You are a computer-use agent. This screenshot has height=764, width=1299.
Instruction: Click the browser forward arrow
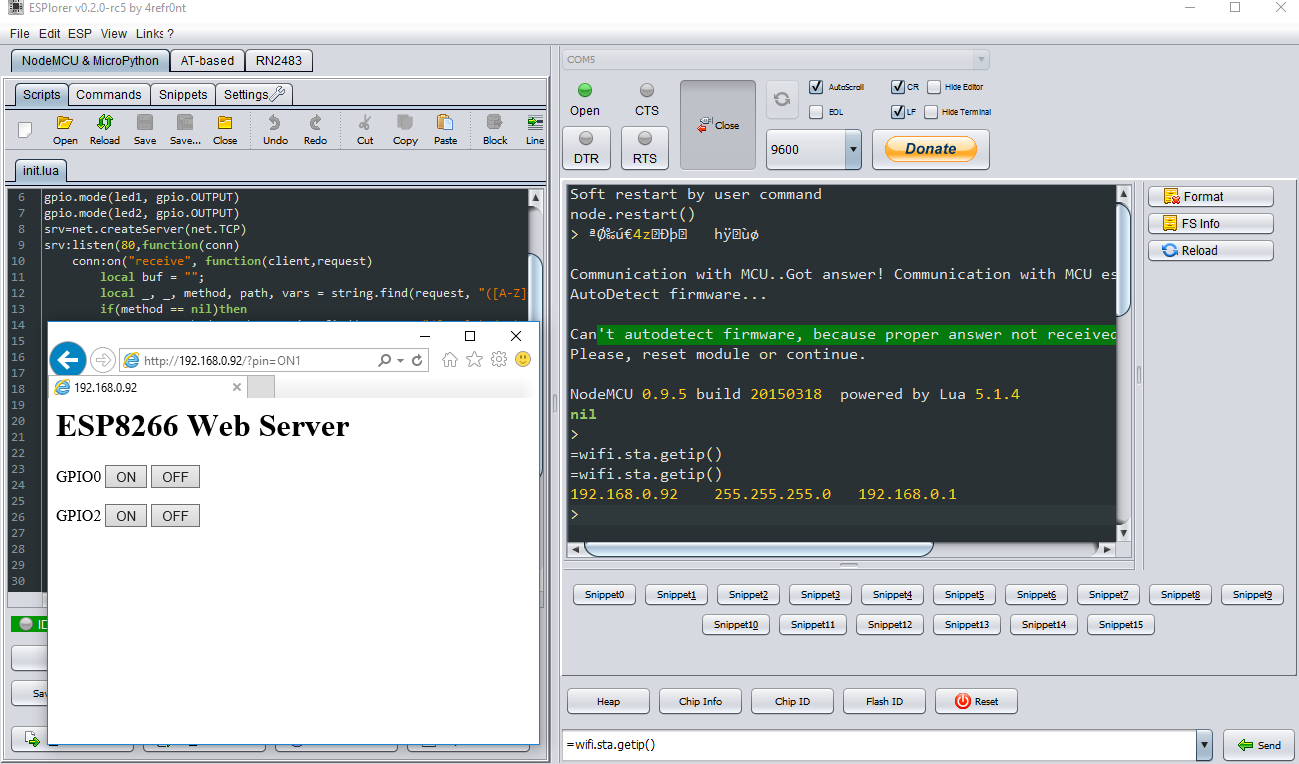[102, 360]
